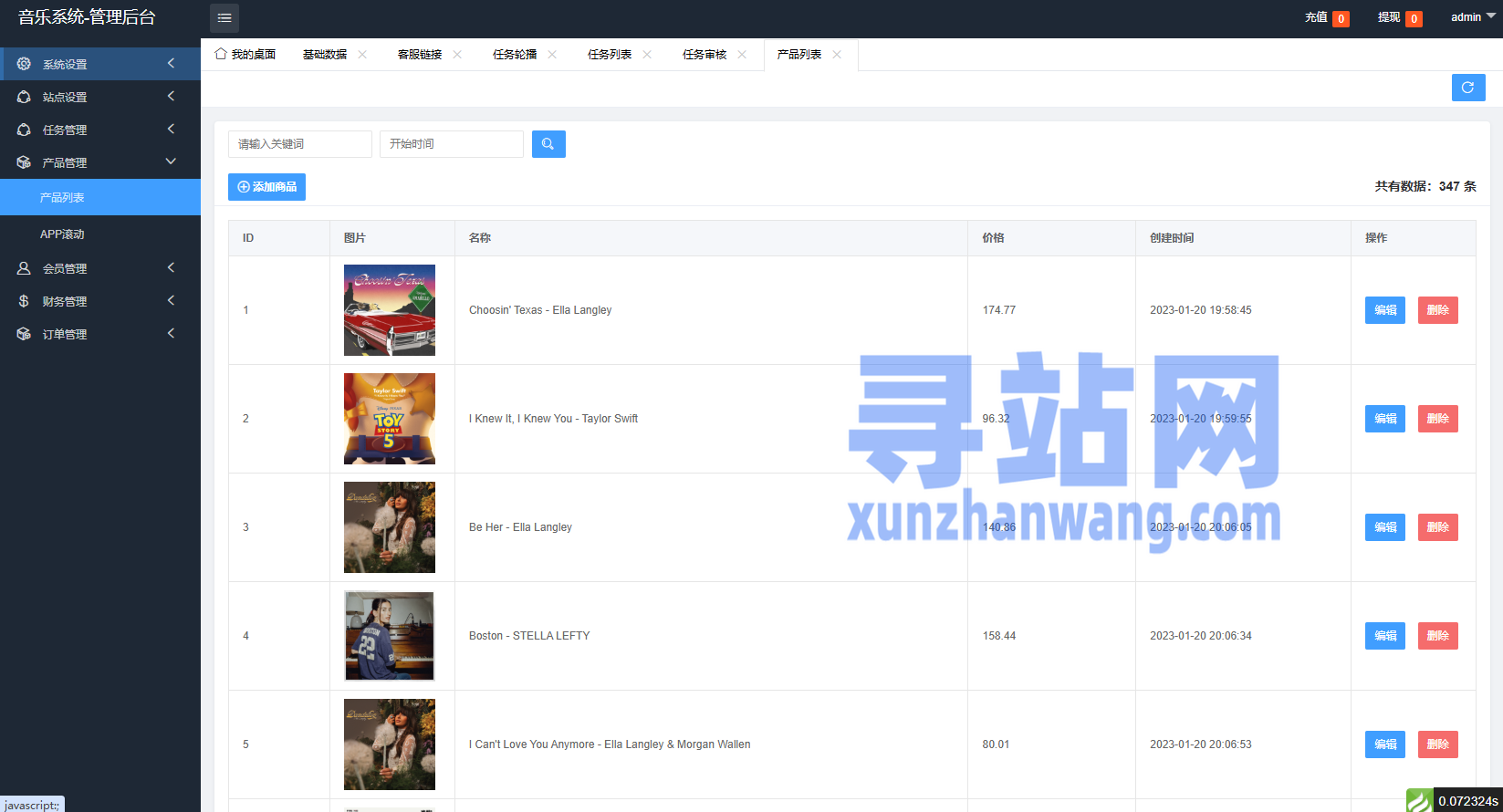Viewport: 1503px width, 812px height.
Task: Close the 任务审核 tab
Action: pyautogui.click(x=742, y=55)
